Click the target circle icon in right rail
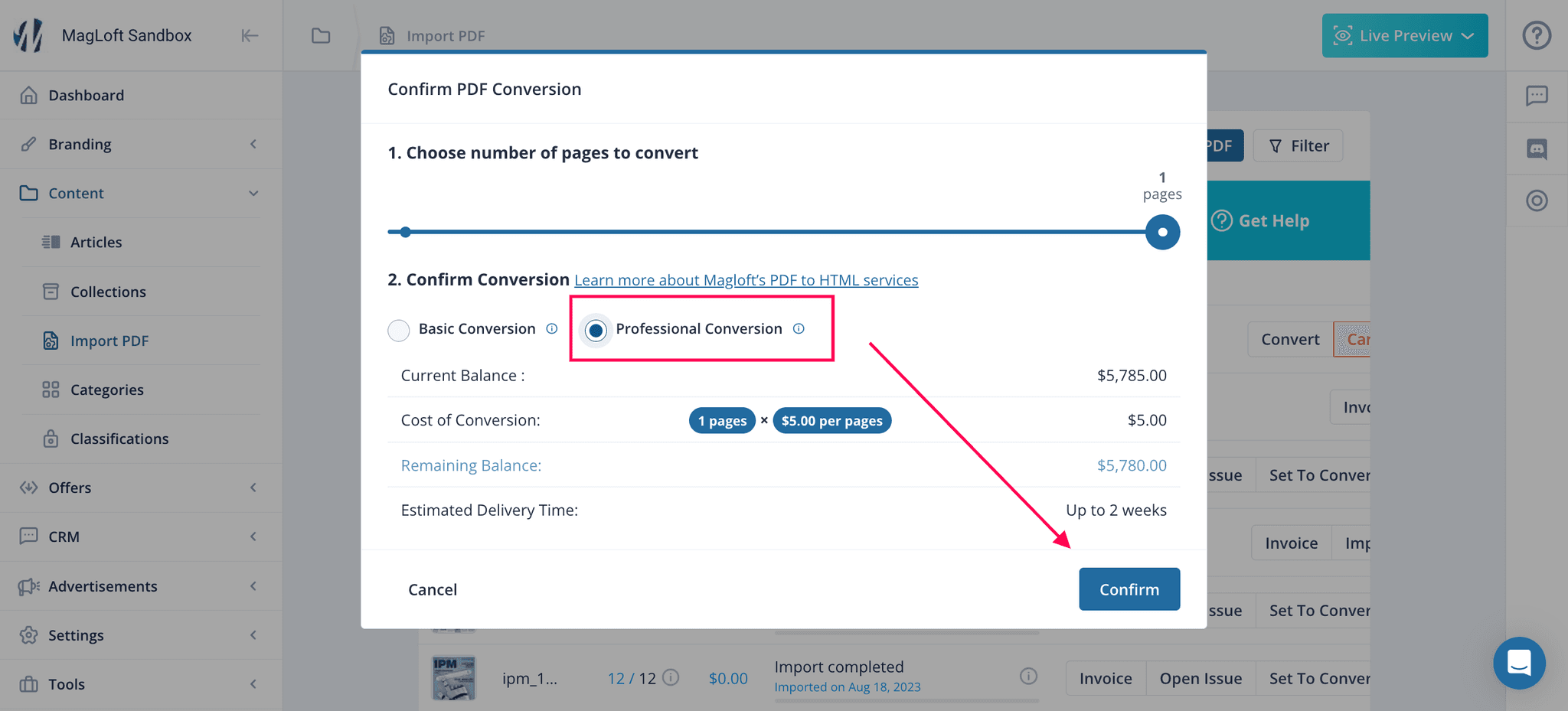 [x=1537, y=201]
